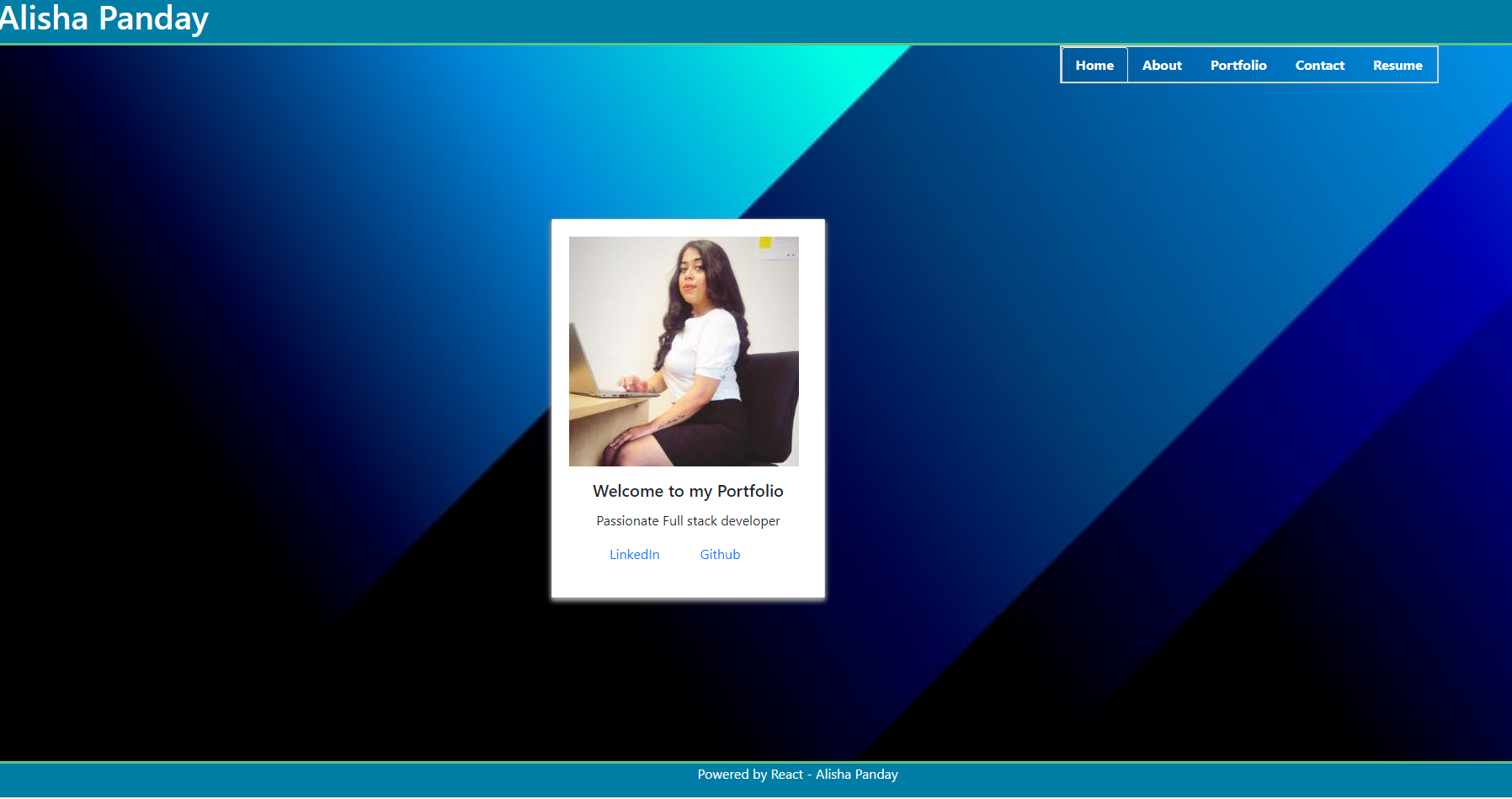Click the 'Powered by React - Alisha Panday' footer

pyautogui.click(x=797, y=775)
